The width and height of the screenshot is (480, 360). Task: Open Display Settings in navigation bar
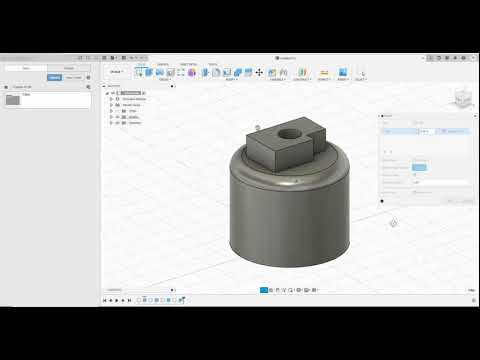tap(299, 290)
